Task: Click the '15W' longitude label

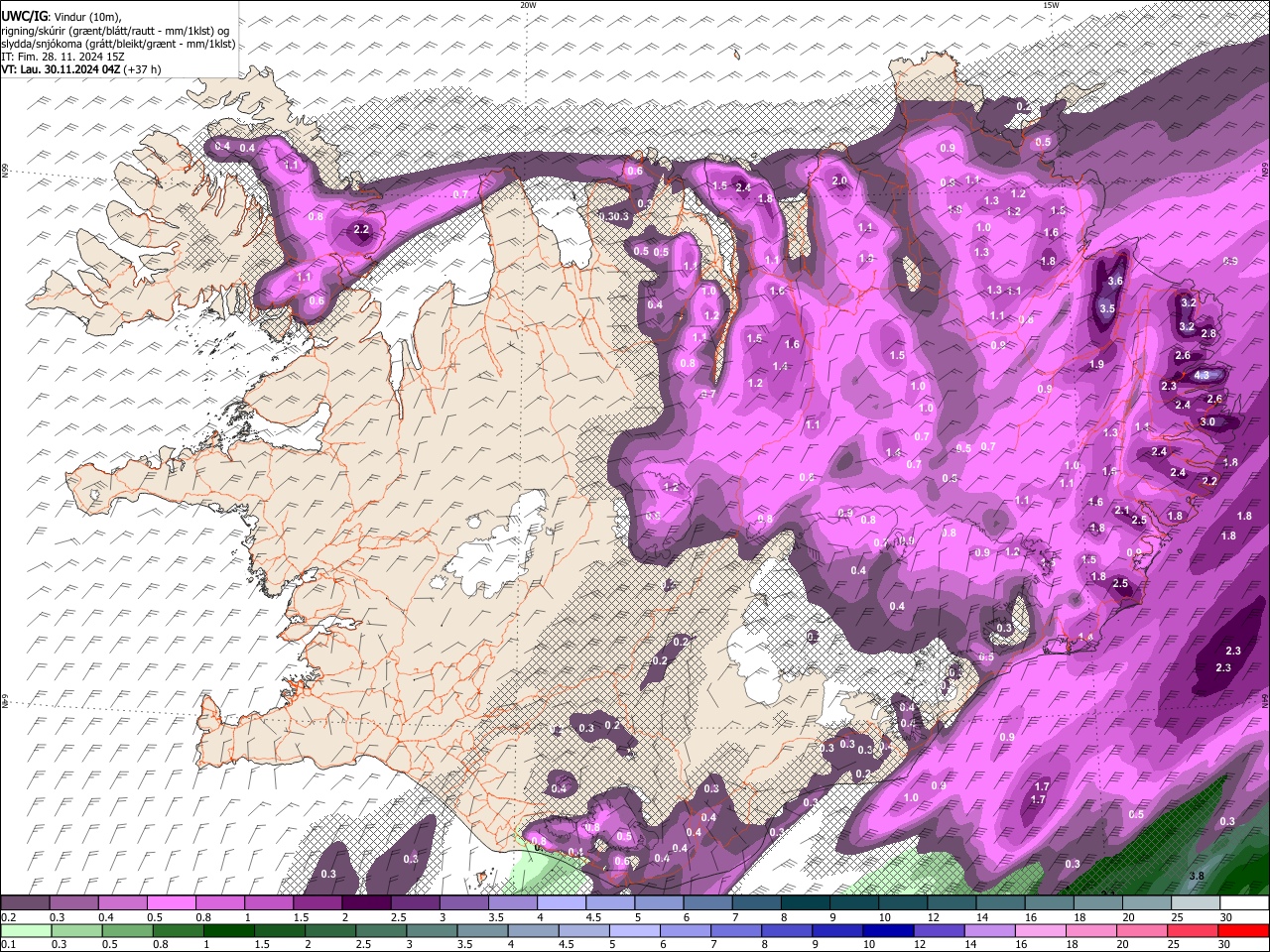Action: click(x=1051, y=5)
